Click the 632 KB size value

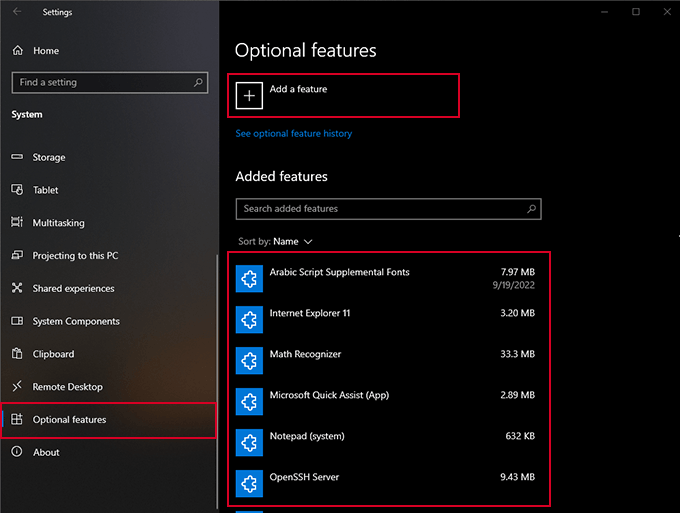[520, 436]
